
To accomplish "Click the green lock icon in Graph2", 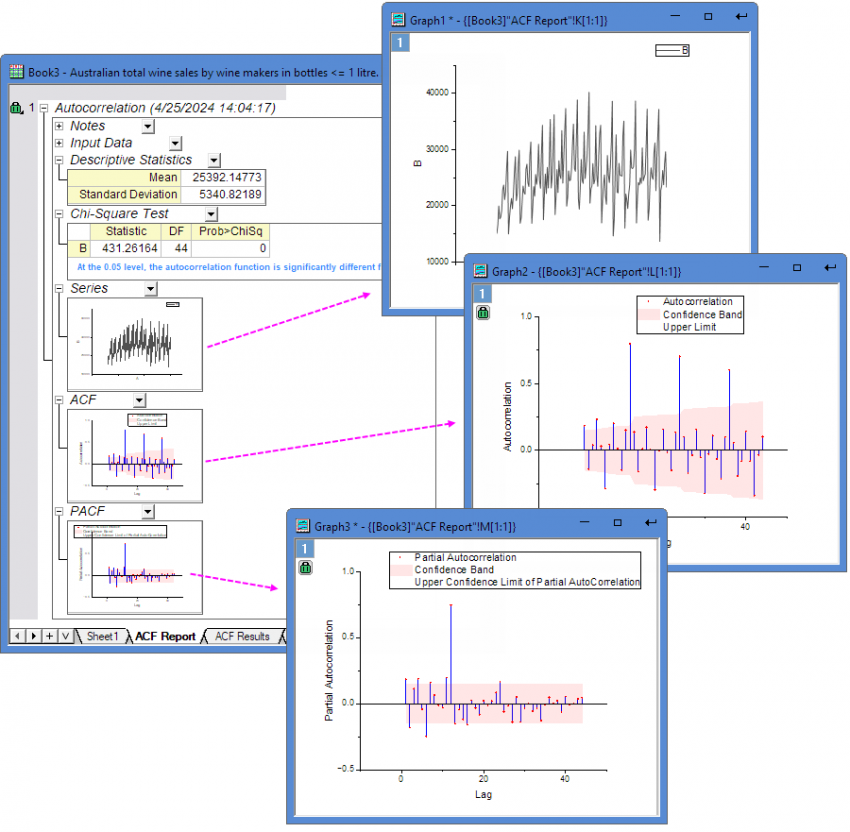I will tap(483, 313).
